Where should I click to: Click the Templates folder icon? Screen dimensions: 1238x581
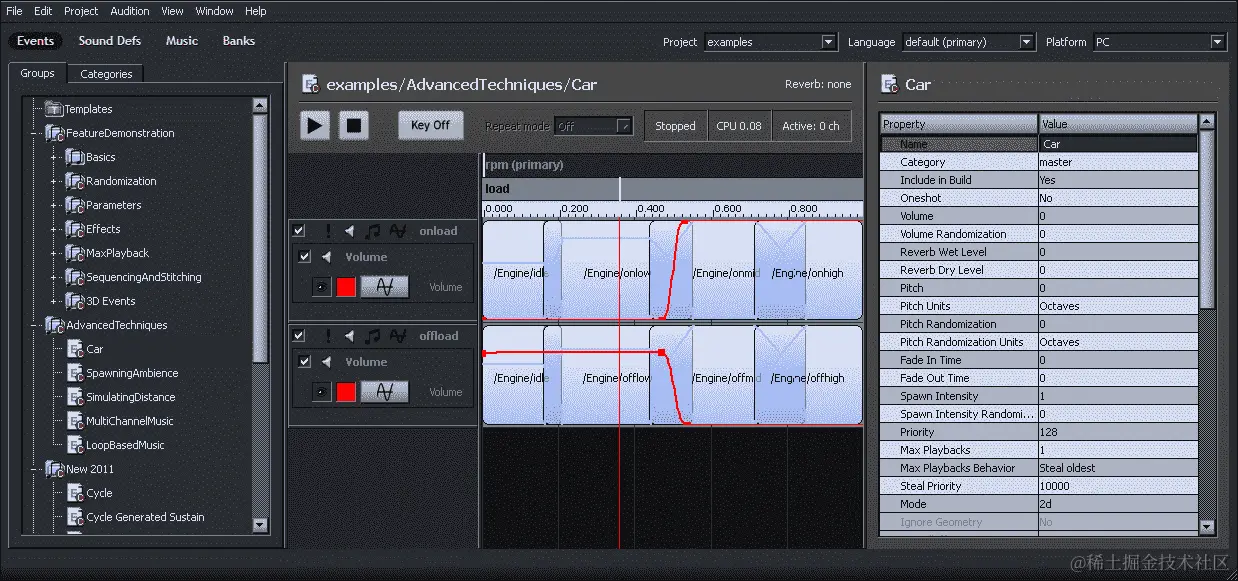tap(54, 109)
